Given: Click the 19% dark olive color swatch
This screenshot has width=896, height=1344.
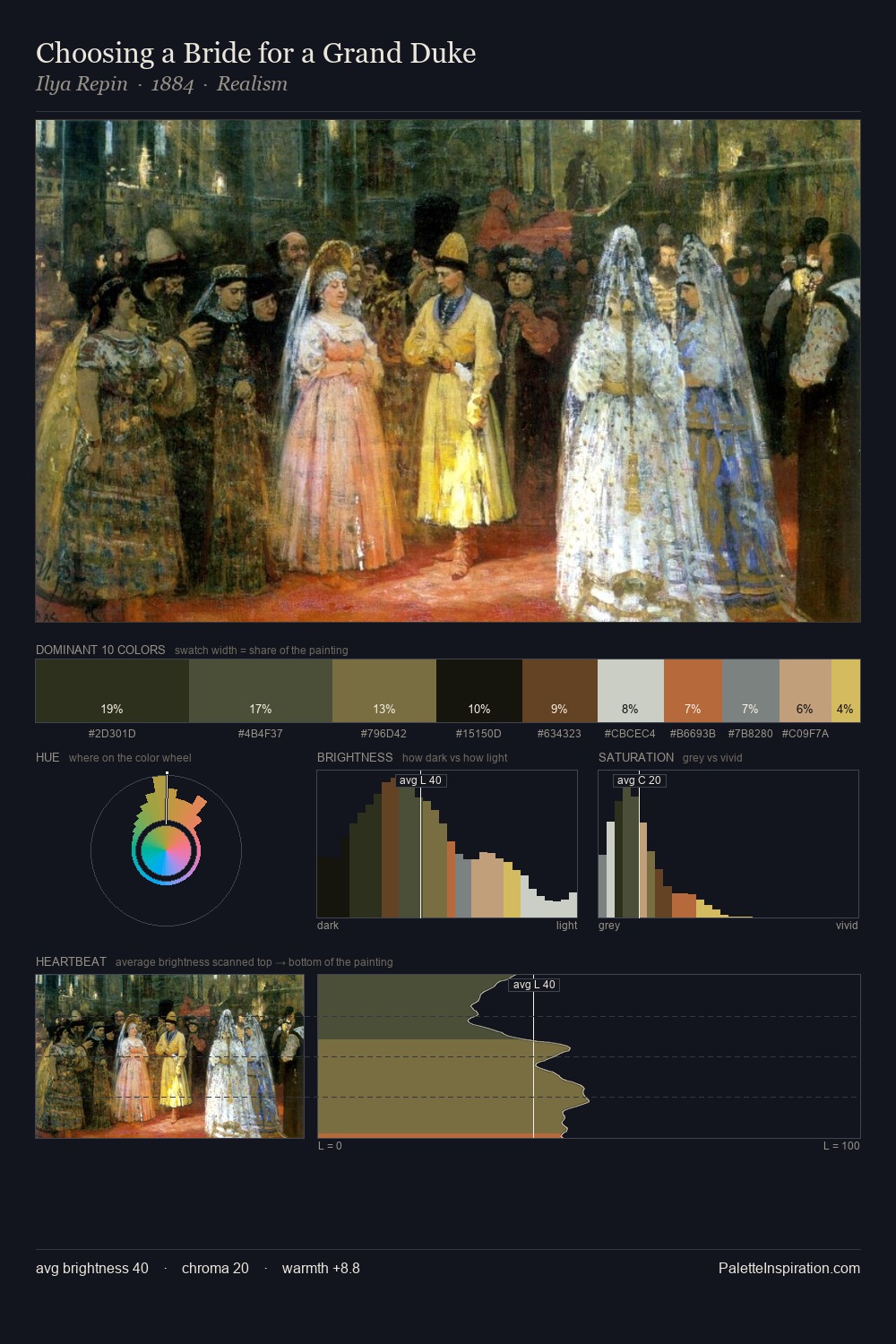Looking at the screenshot, I should coord(112,691).
